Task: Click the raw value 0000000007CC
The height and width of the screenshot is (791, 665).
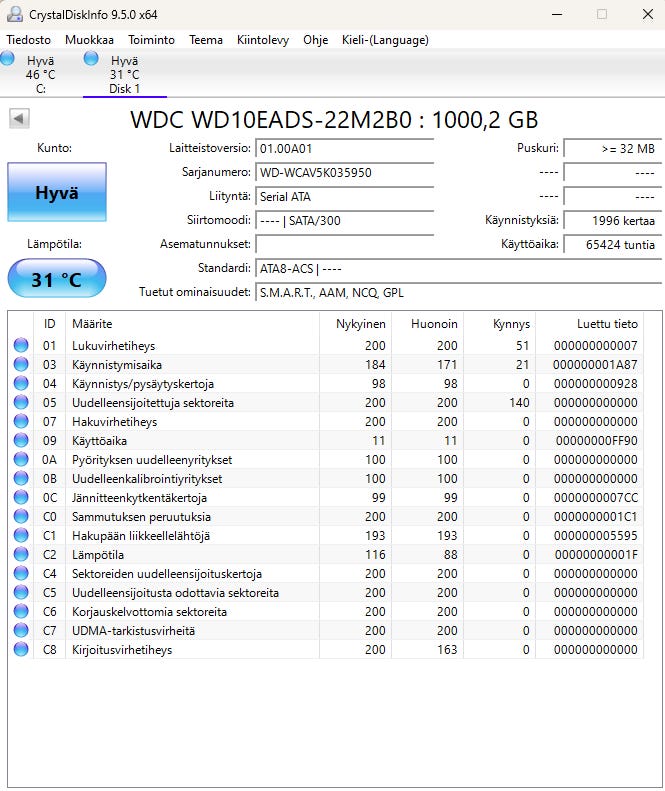Action: click(x=596, y=497)
